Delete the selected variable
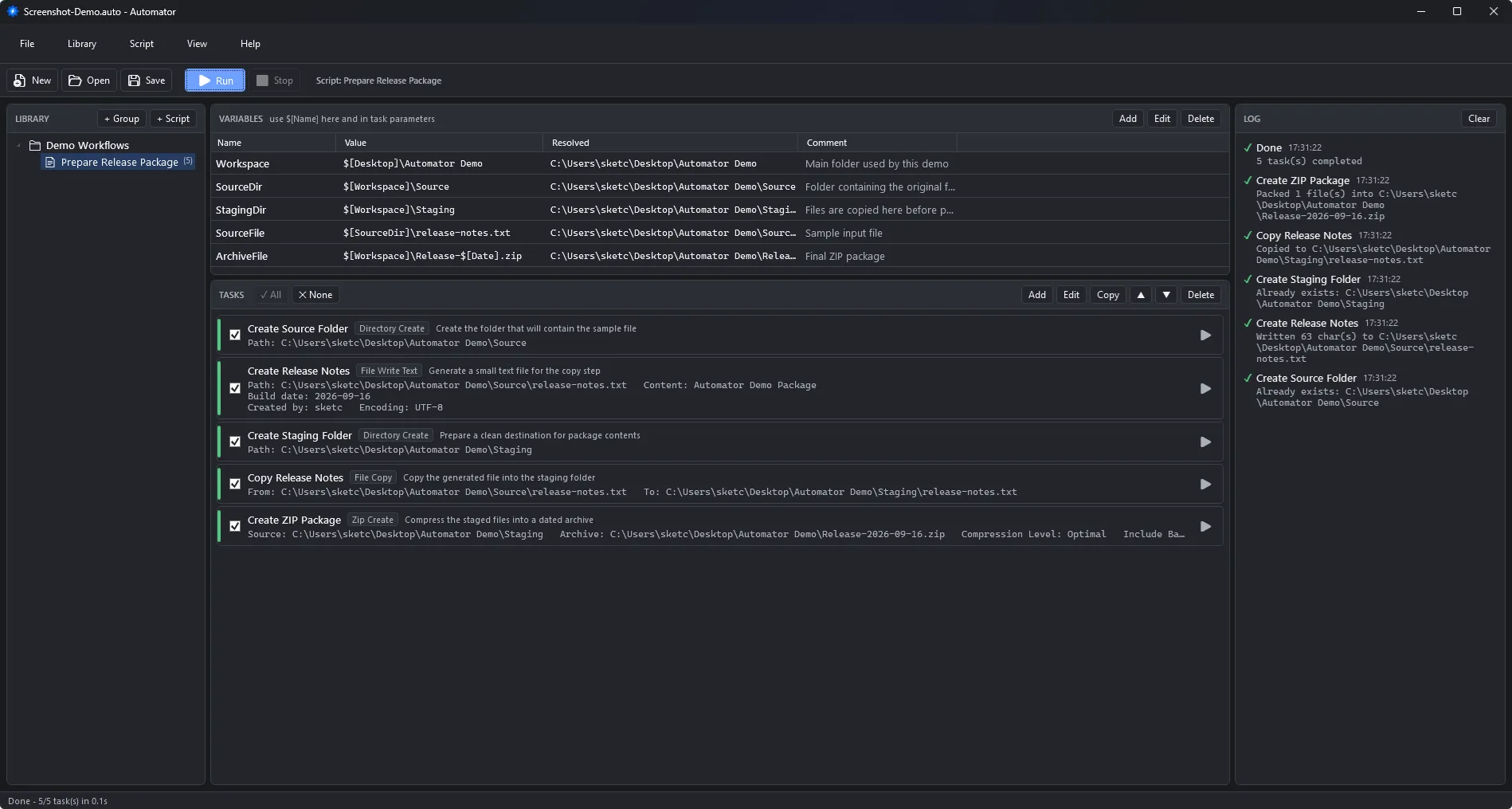Image resolution: width=1512 pixels, height=809 pixels. pos(1201,119)
